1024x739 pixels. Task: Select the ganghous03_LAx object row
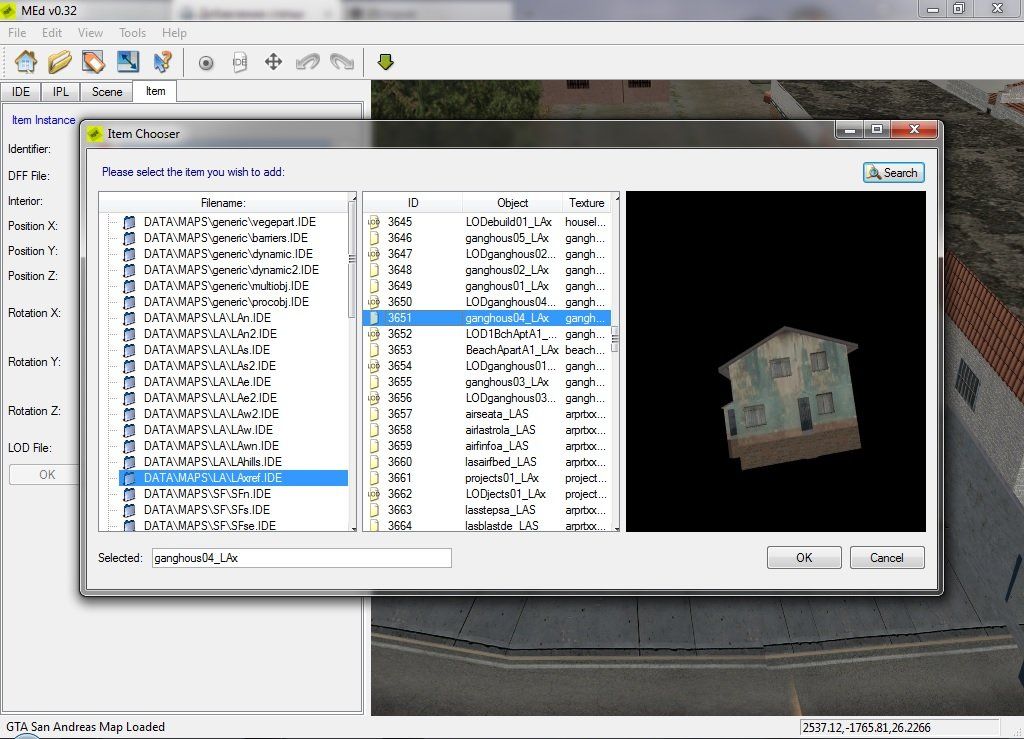487,382
